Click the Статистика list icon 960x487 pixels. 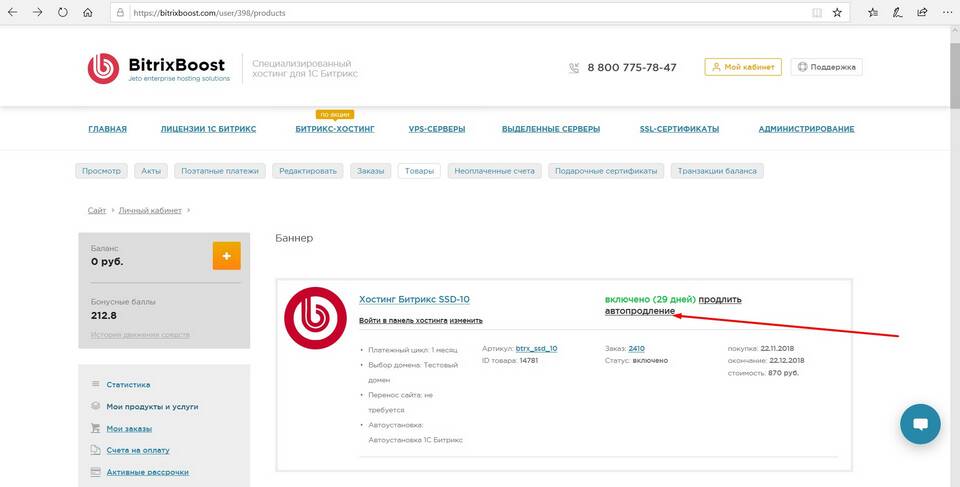tap(96, 384)
